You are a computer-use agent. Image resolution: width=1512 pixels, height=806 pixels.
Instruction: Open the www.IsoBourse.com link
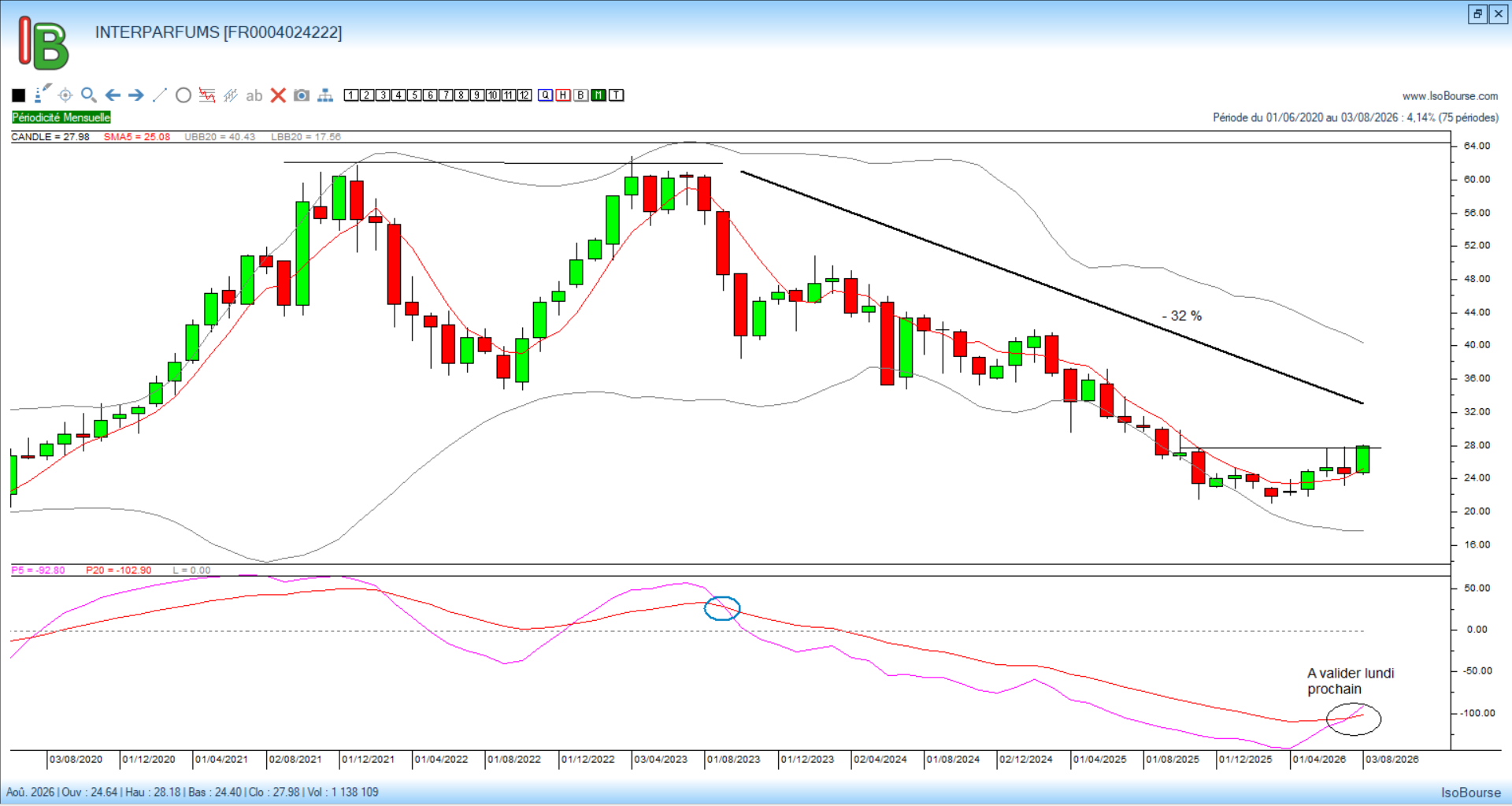[x=1450, y=96]
